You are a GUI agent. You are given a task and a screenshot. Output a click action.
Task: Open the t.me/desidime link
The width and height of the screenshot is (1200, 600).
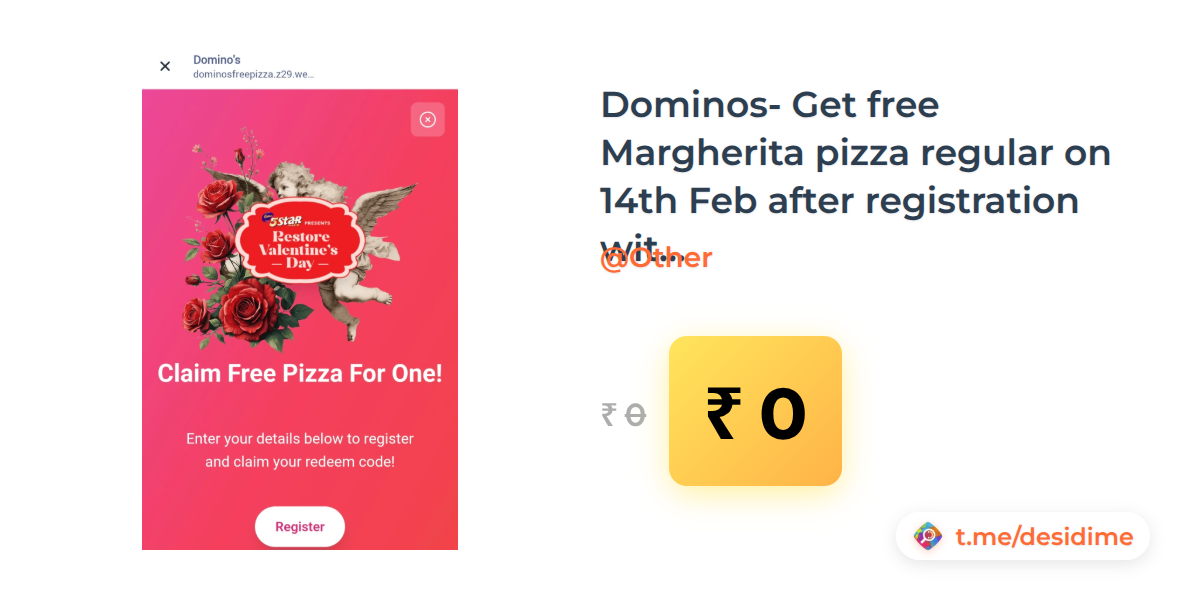coord(1044,537)
